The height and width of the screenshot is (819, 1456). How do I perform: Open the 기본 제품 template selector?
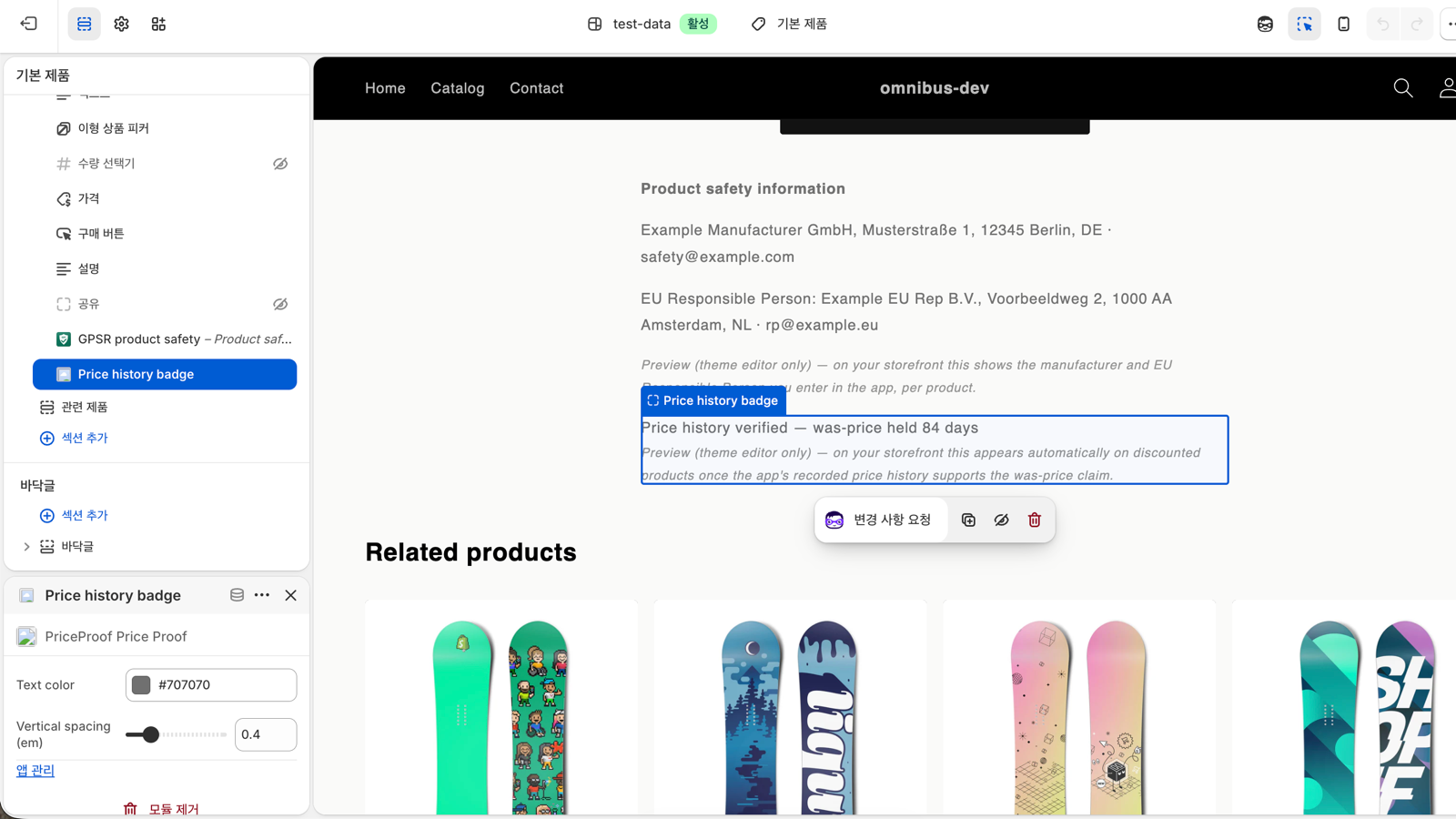click(x=790, y=24)
